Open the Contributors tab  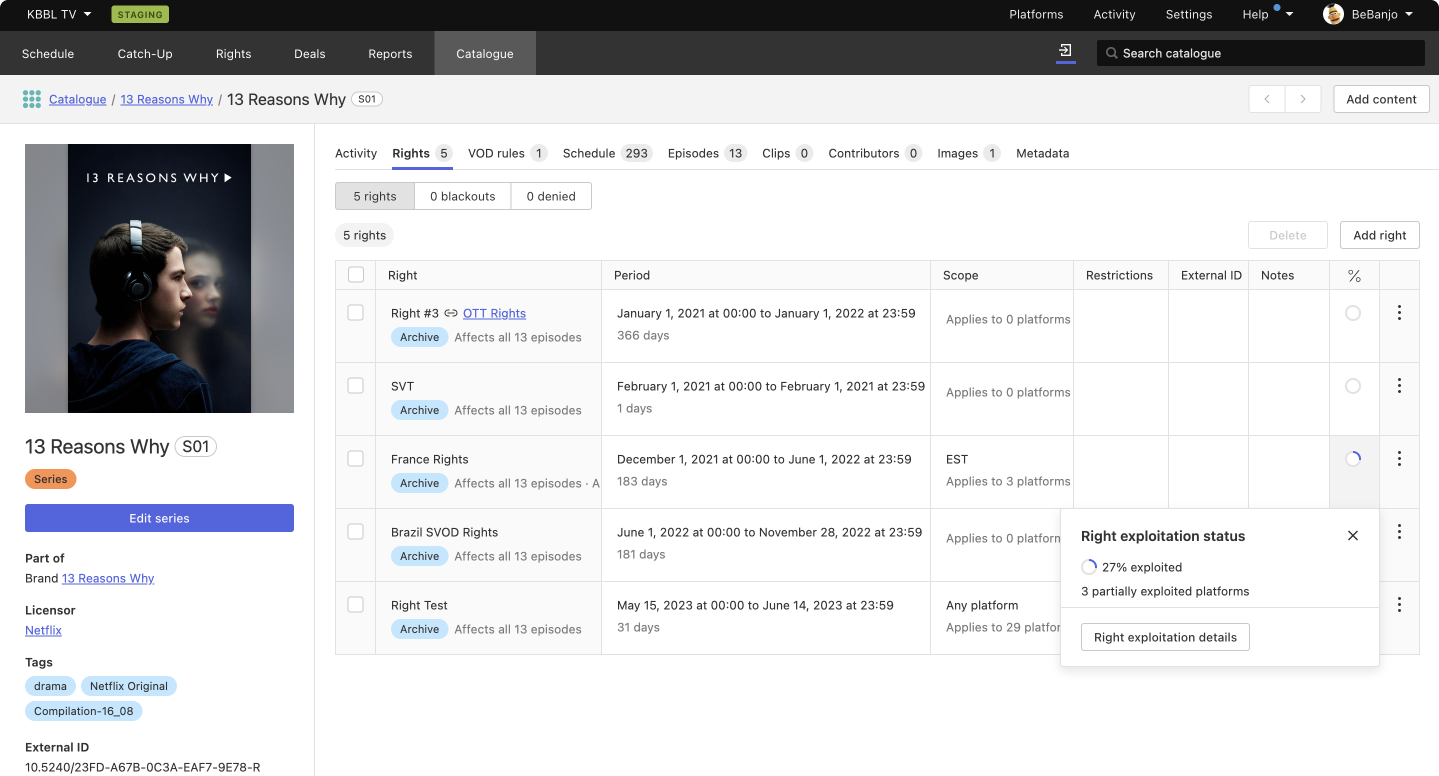click(875, 153)
